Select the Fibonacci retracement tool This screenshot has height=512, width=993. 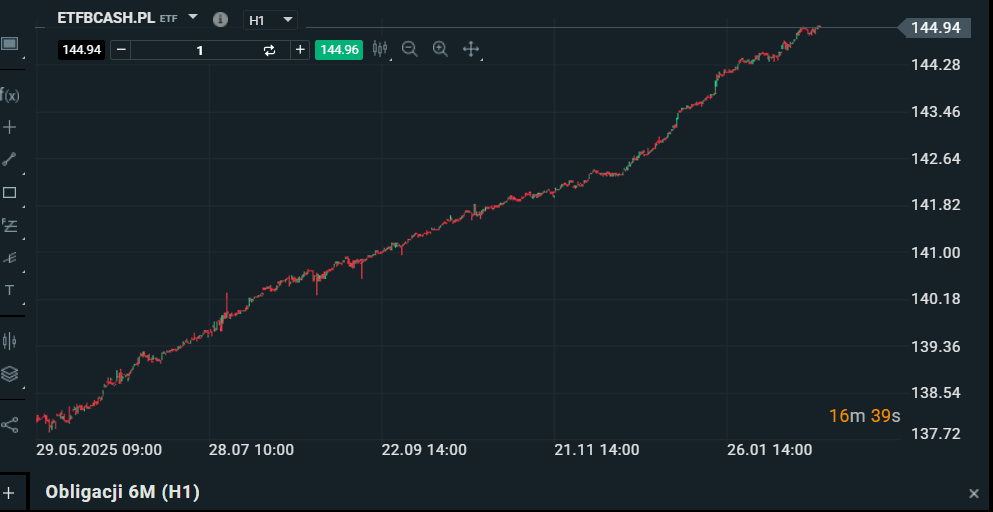(x=9, y=225)
